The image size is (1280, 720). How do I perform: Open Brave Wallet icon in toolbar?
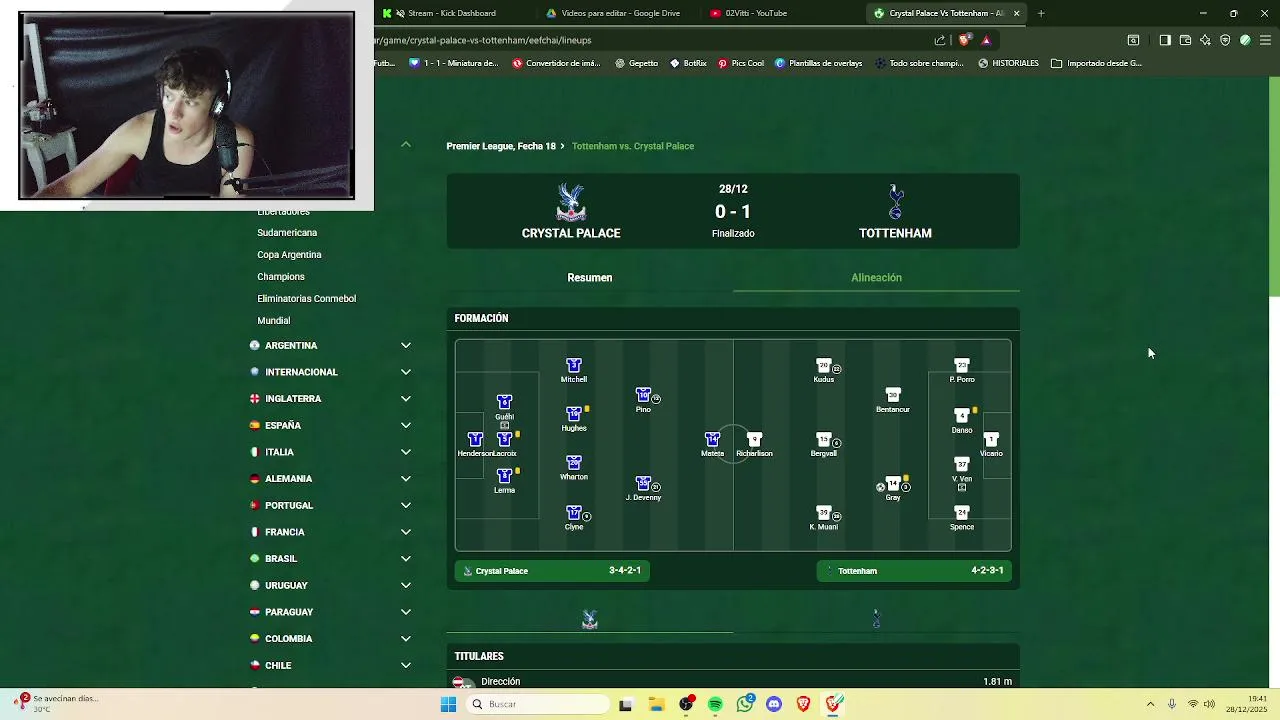coord(1185,40)
